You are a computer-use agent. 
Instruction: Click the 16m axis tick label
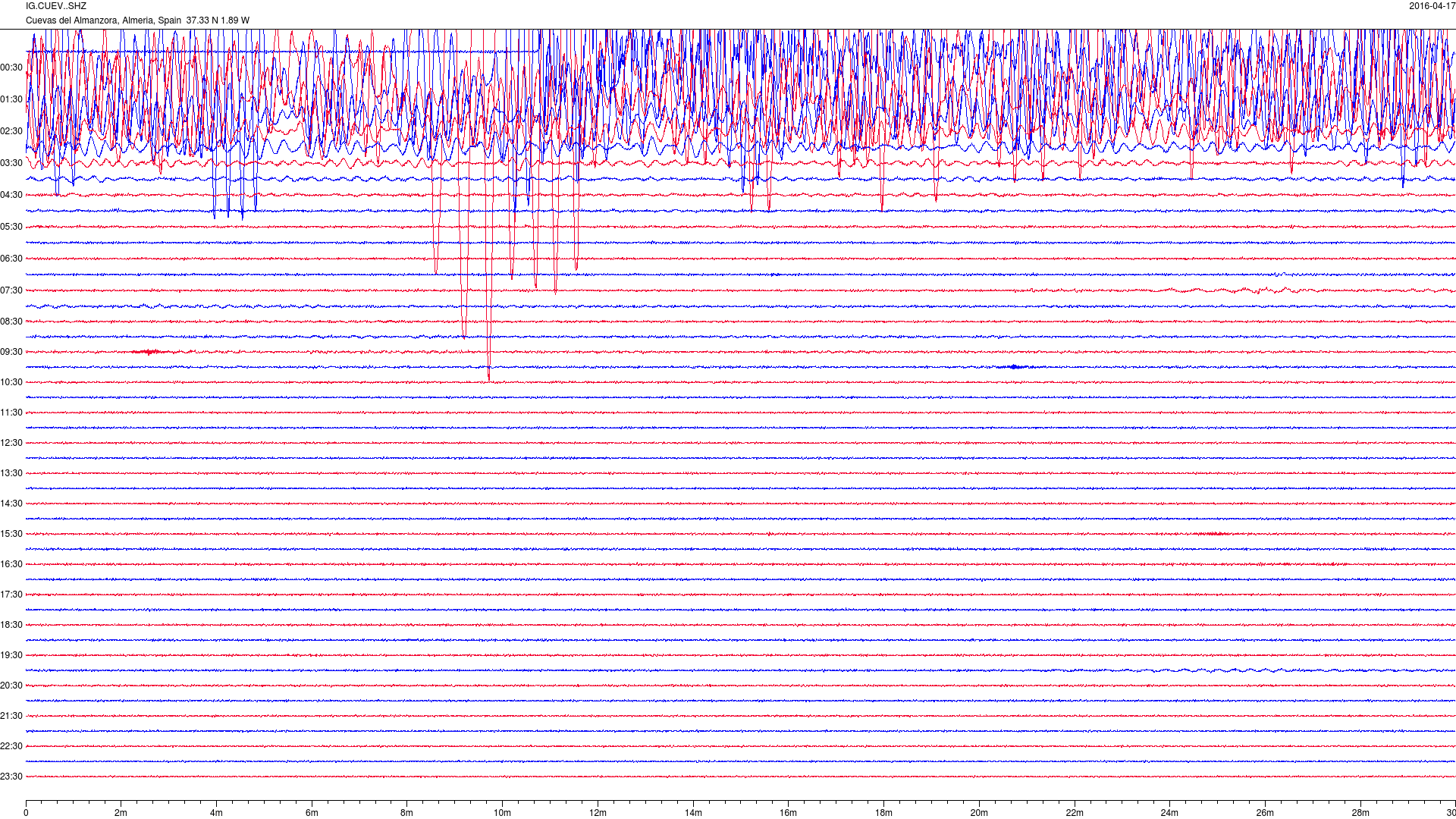(788, 813)
